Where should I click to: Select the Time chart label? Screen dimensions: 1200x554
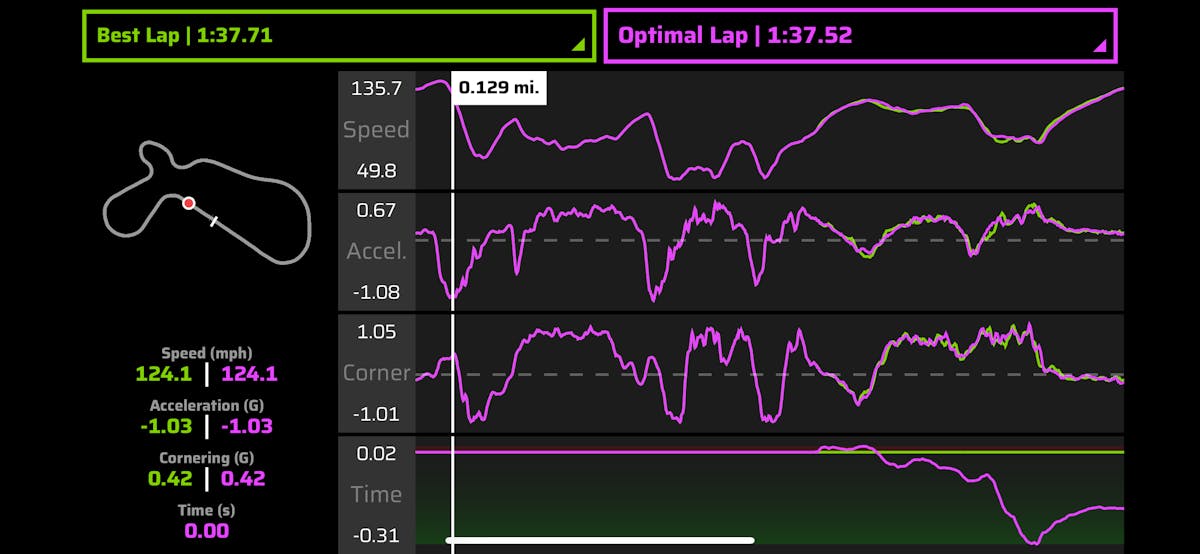point(376,494)
